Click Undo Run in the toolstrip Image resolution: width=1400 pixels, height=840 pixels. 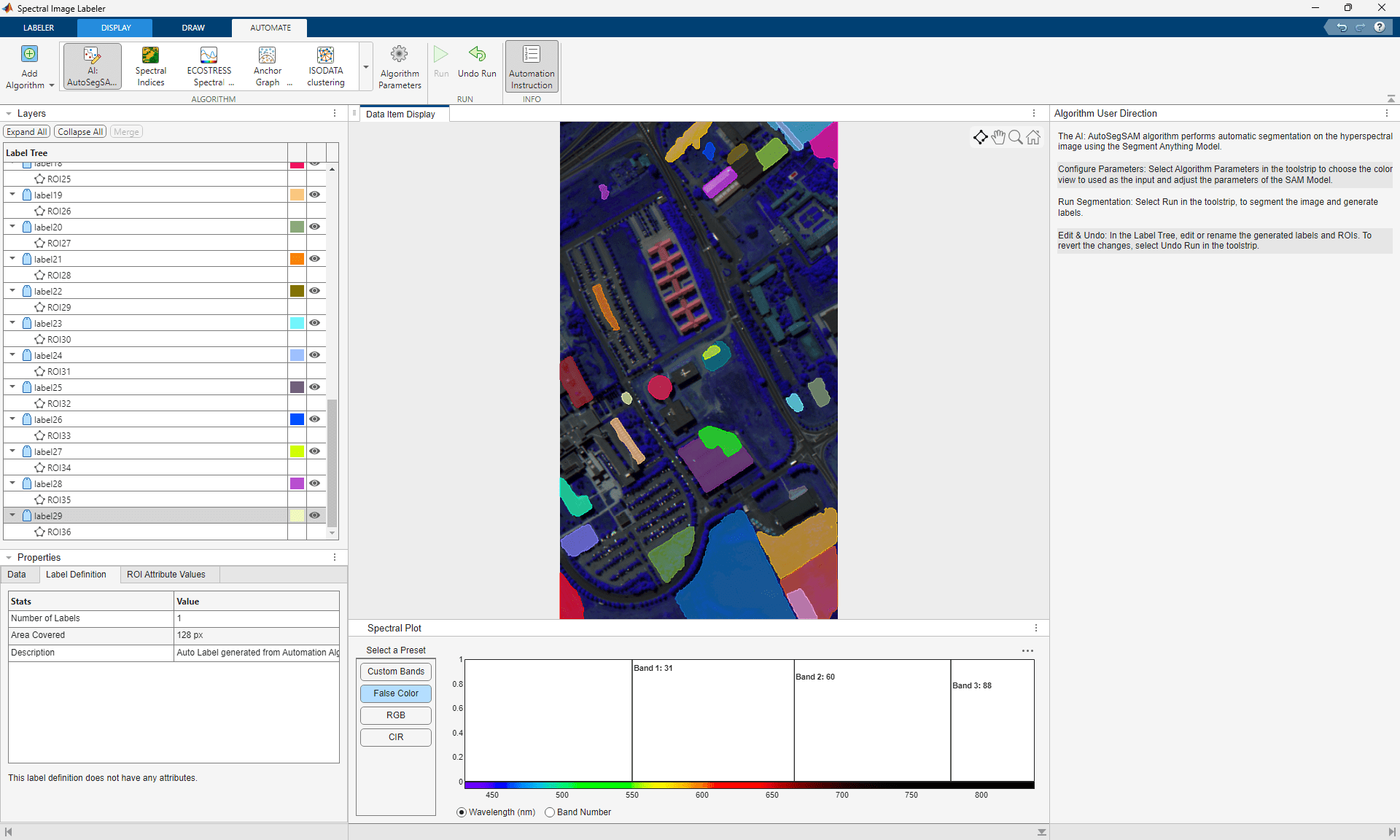pos(477,66)
